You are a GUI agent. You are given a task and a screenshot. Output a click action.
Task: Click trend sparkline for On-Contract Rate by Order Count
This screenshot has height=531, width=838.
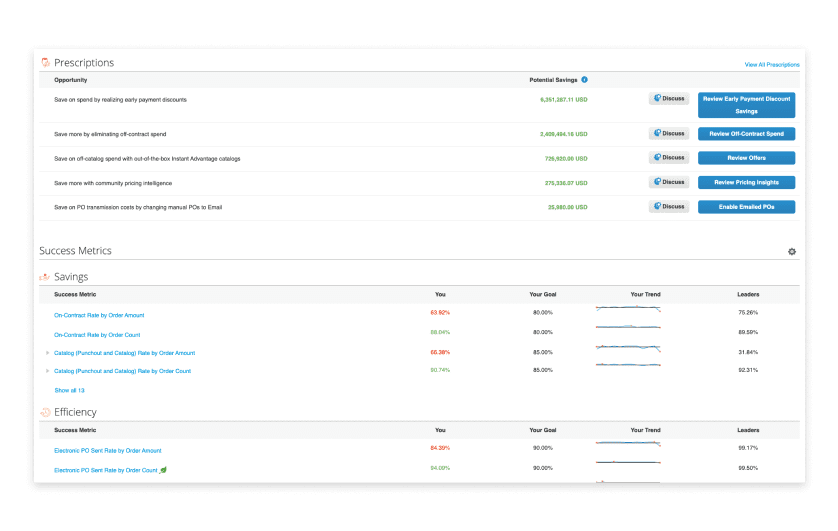(628, 327)
